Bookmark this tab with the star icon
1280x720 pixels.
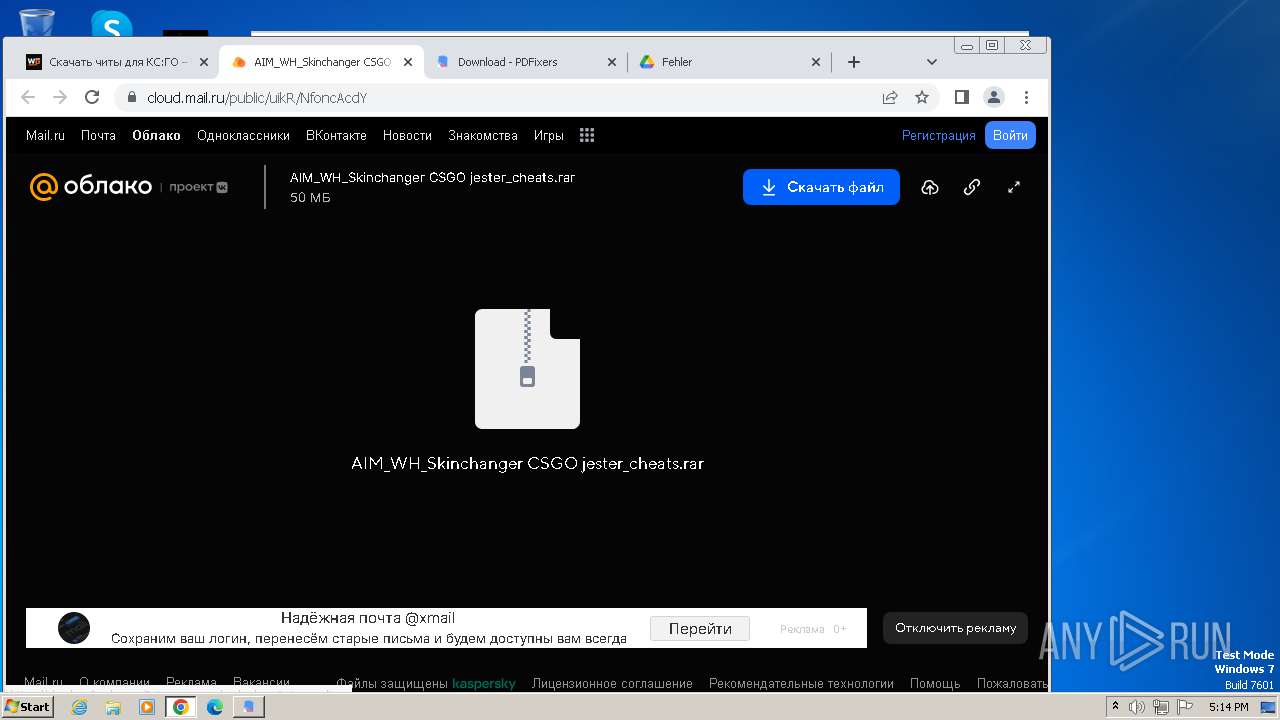pyautogui.click(x=922, y=97)
